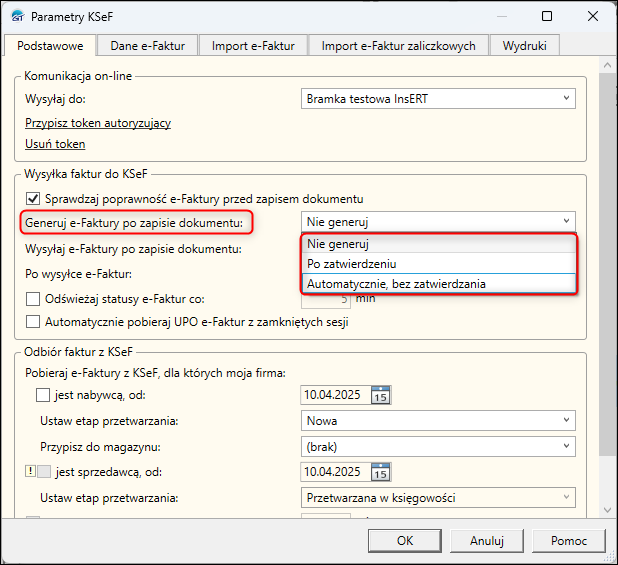Toggle 'Sprawdzaj poprawność e-Faktury' checkbox
618x565 pixels.
click(x=33, y=198)
